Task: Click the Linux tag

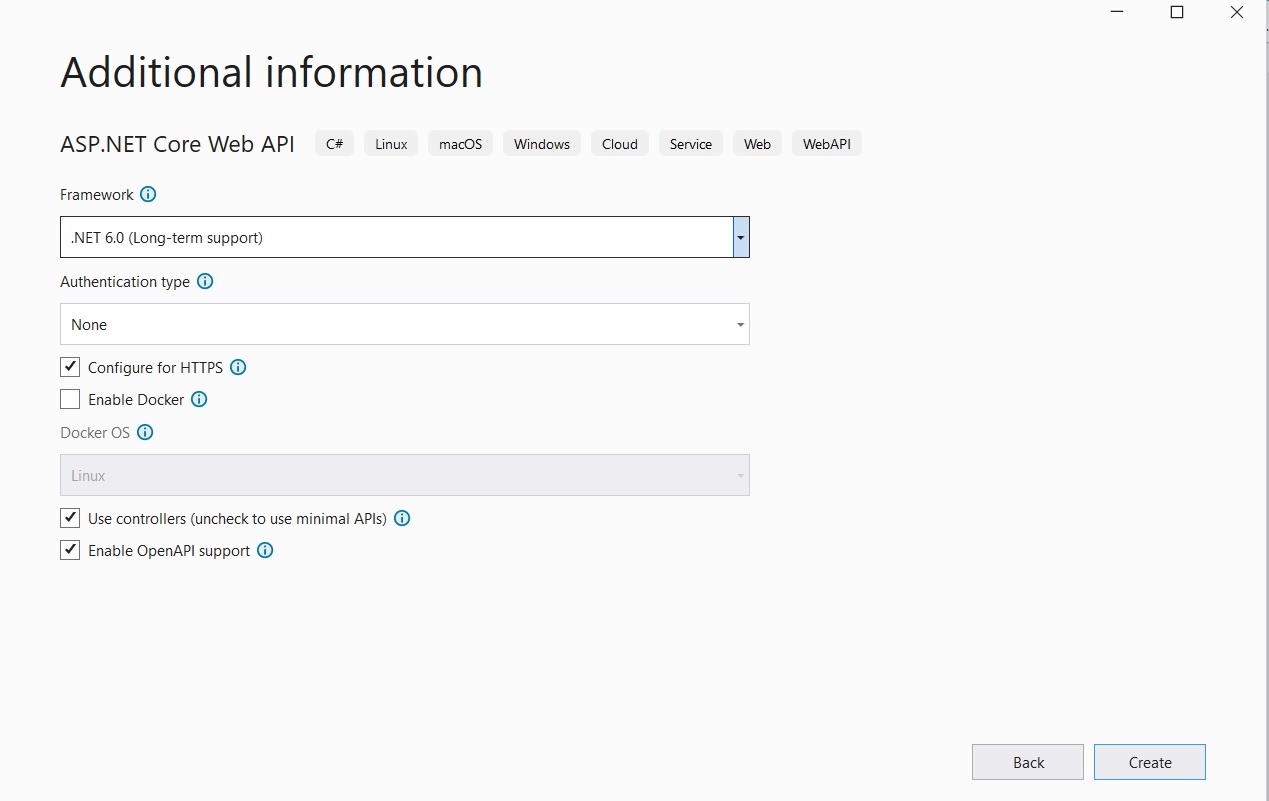Action: coord(391,144)
